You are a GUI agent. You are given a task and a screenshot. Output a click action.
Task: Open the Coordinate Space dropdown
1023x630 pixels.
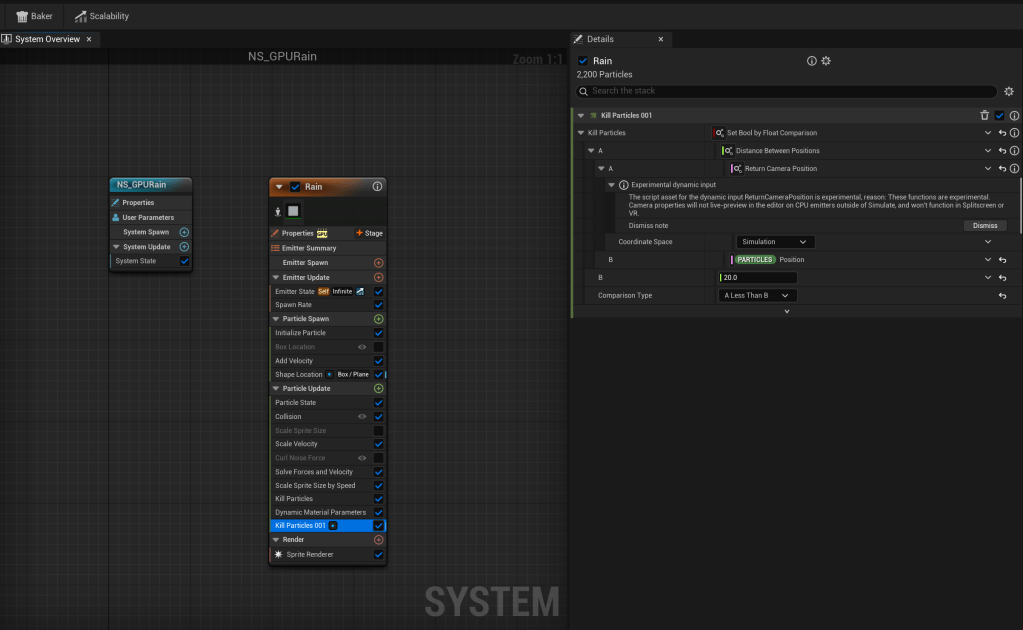775,242
